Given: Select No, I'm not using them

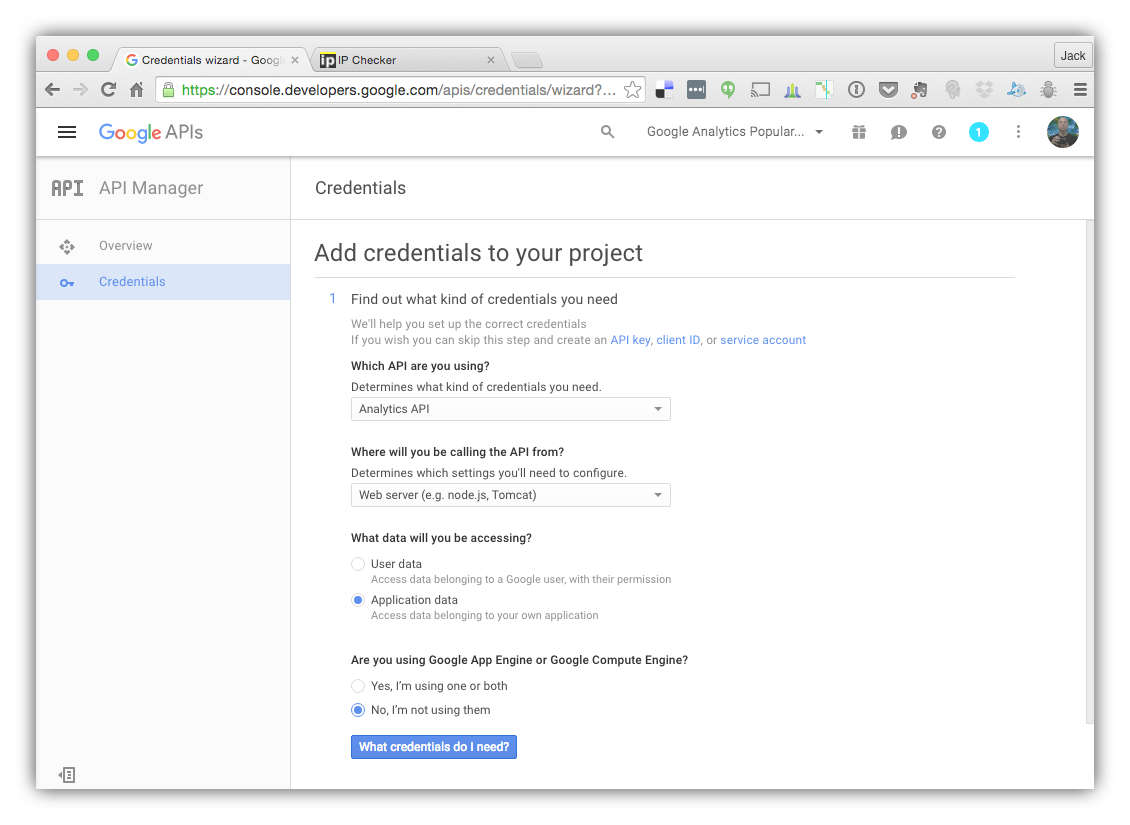Looking at the screenshot, I should 357,710.
